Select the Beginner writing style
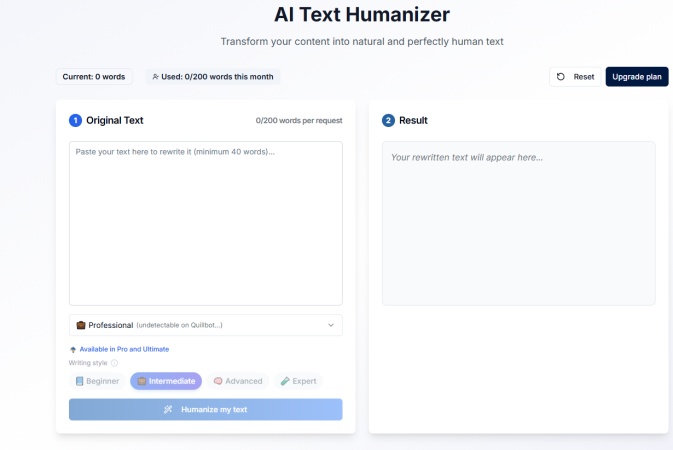The height and width of the screenshot is (450, 673). (x=97, y=381)
